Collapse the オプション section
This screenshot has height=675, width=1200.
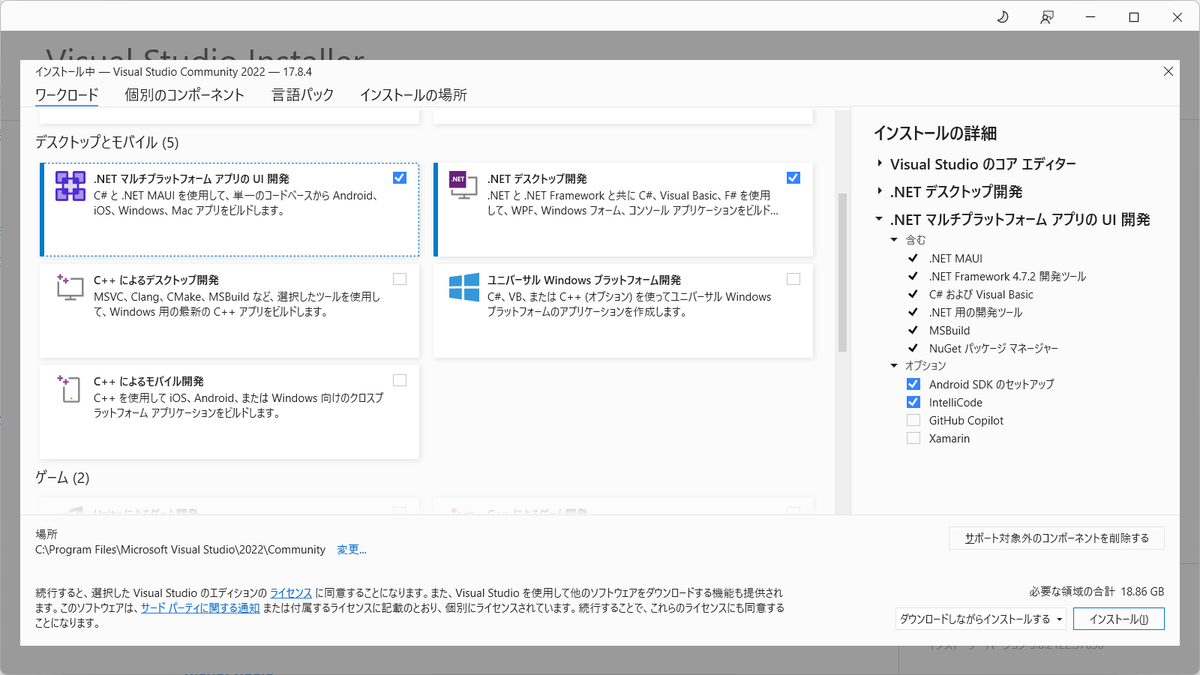(x=895, y=366)
